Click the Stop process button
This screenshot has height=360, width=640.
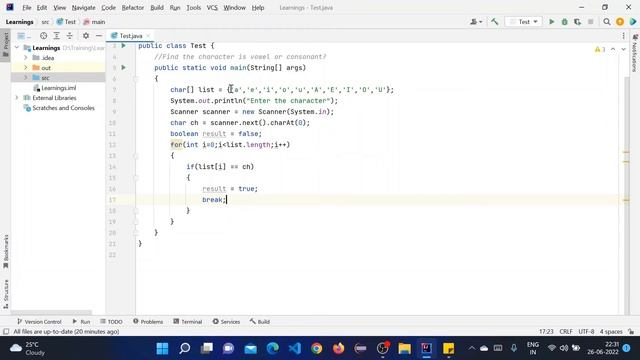point(591,22)
